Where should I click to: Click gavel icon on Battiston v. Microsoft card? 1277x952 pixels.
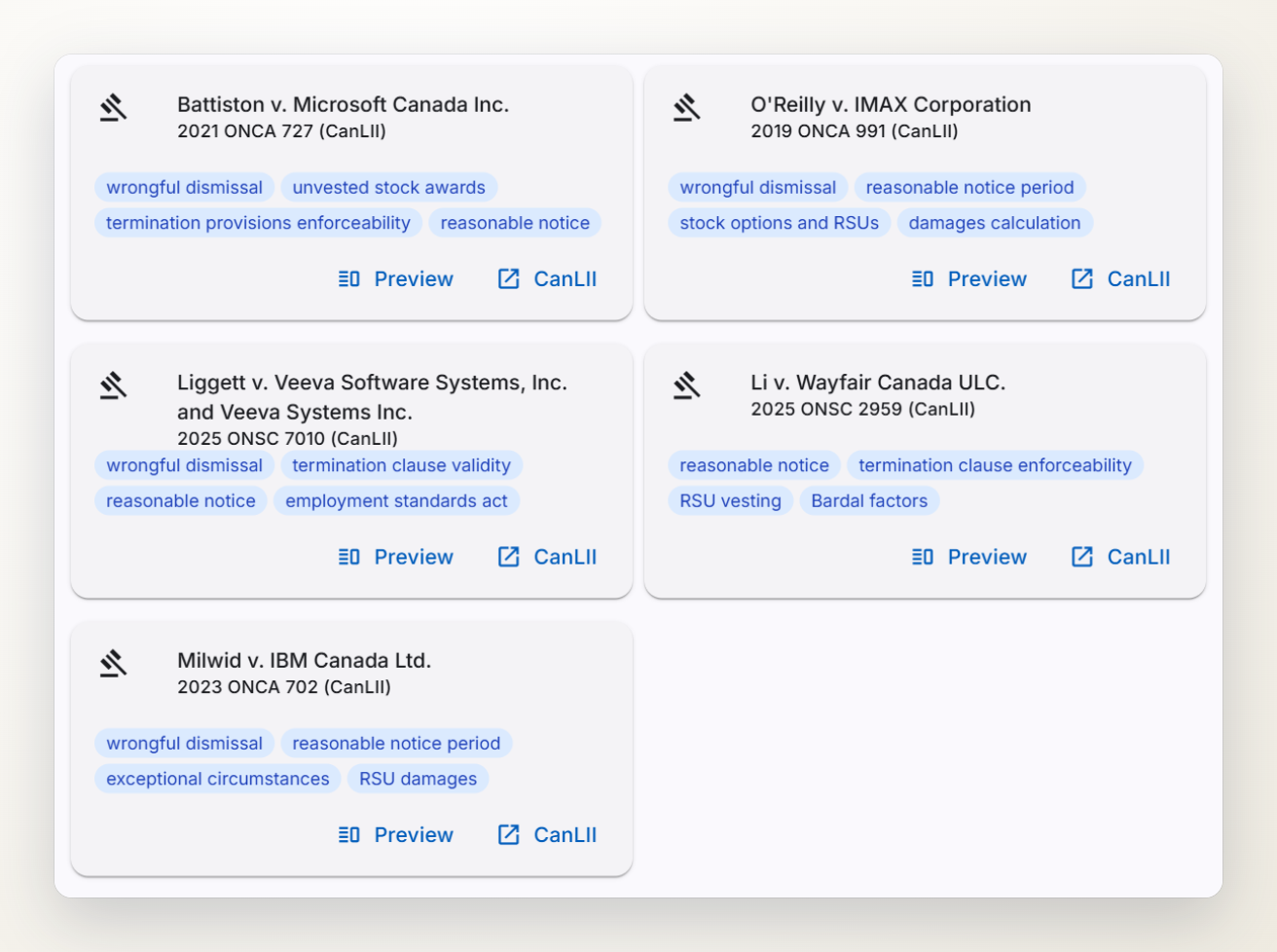tap(114, 107)
